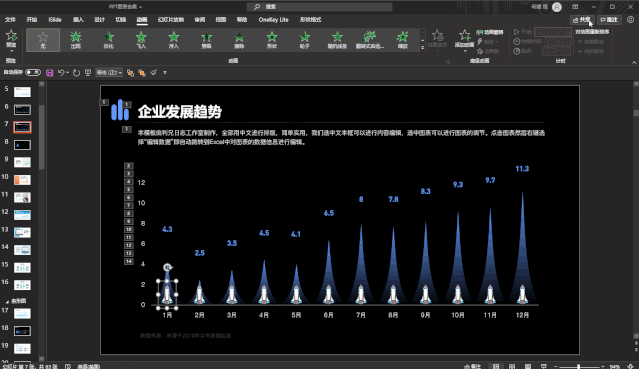
Task: Open the 开始 (Home) tab
Action: (x=32, y=20)
